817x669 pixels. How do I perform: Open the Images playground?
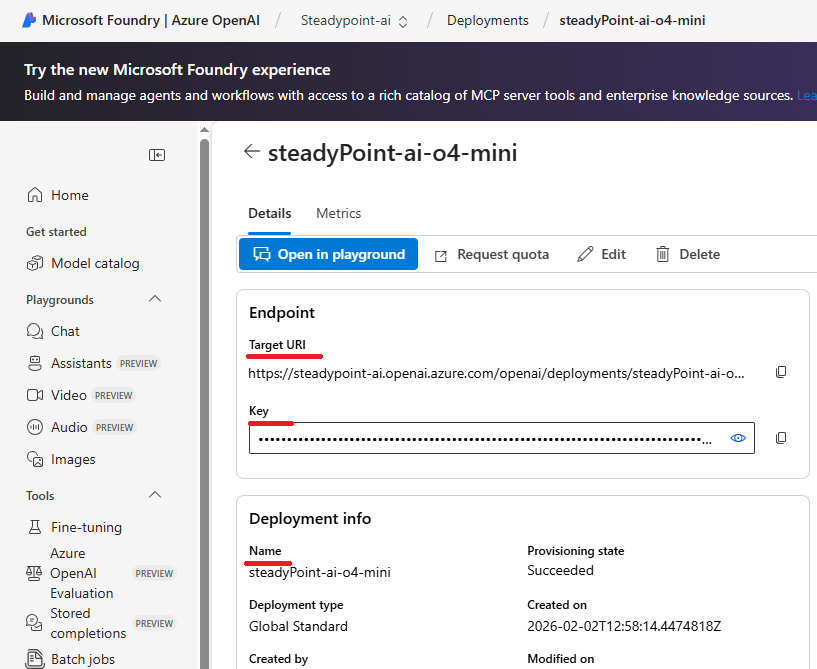[73, 459]
